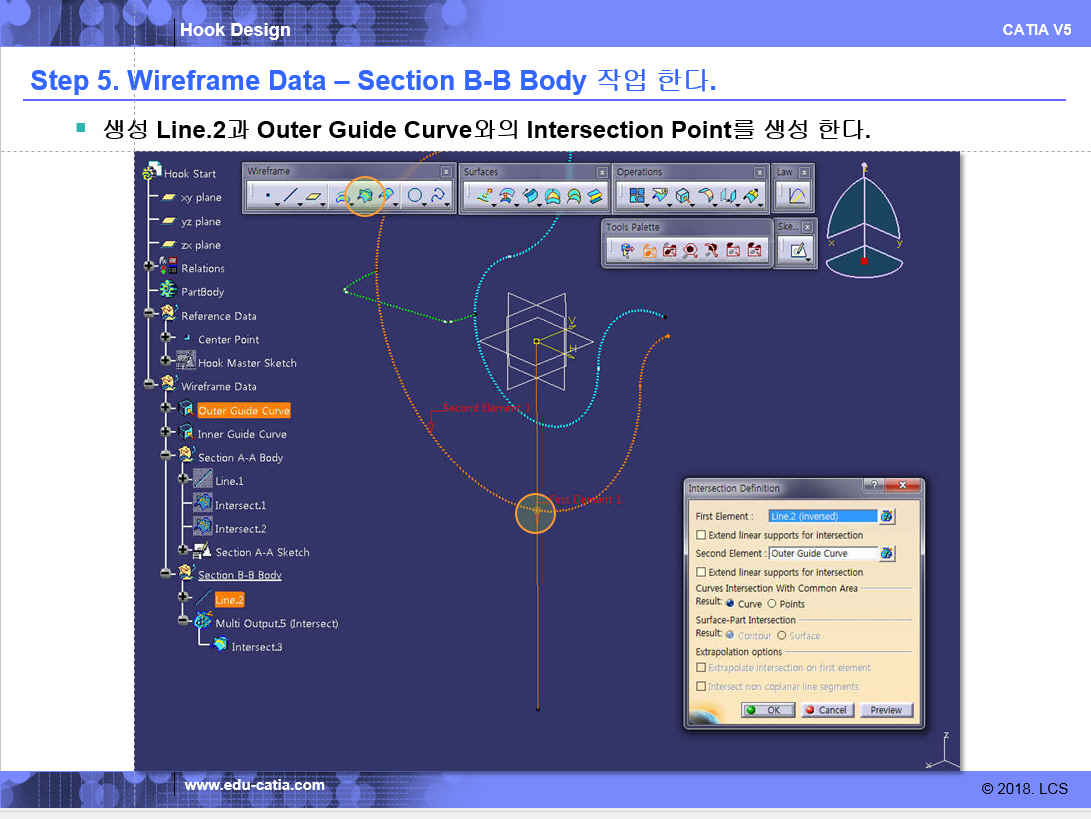Click the Line tool icon
This screenshot has height=819, width=1091.
pyautogui.click(x=290, y=196)
